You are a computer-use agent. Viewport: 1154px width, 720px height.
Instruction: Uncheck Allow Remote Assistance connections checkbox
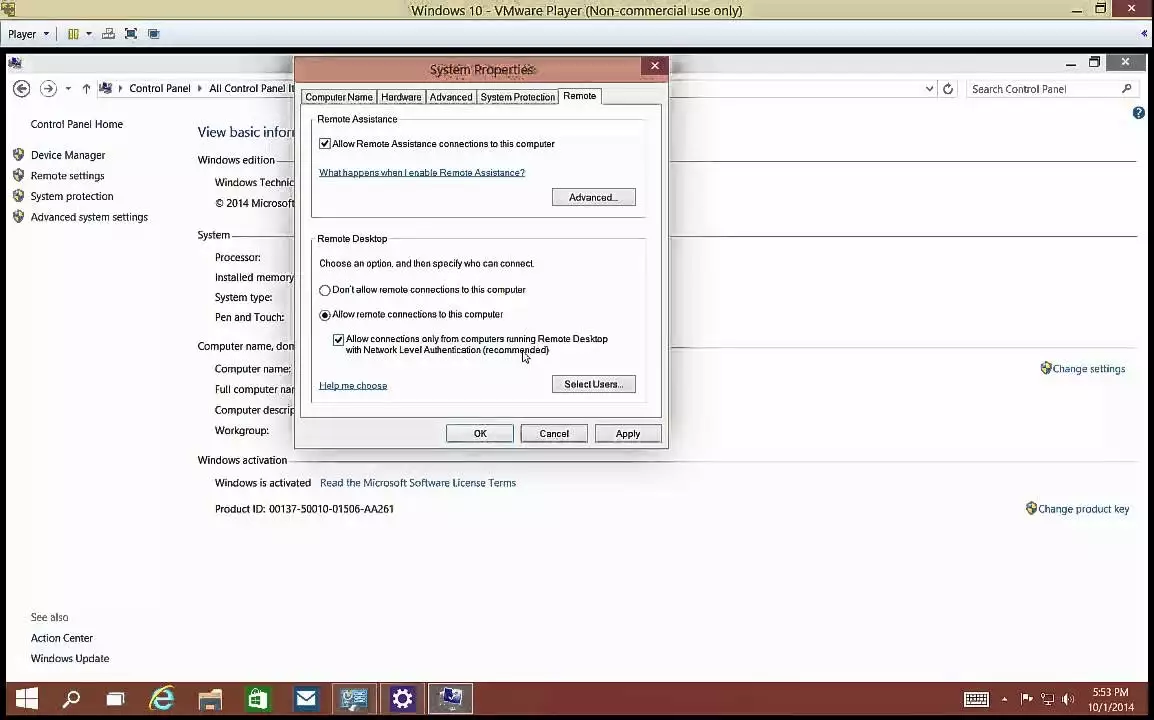tap(325, 144)
